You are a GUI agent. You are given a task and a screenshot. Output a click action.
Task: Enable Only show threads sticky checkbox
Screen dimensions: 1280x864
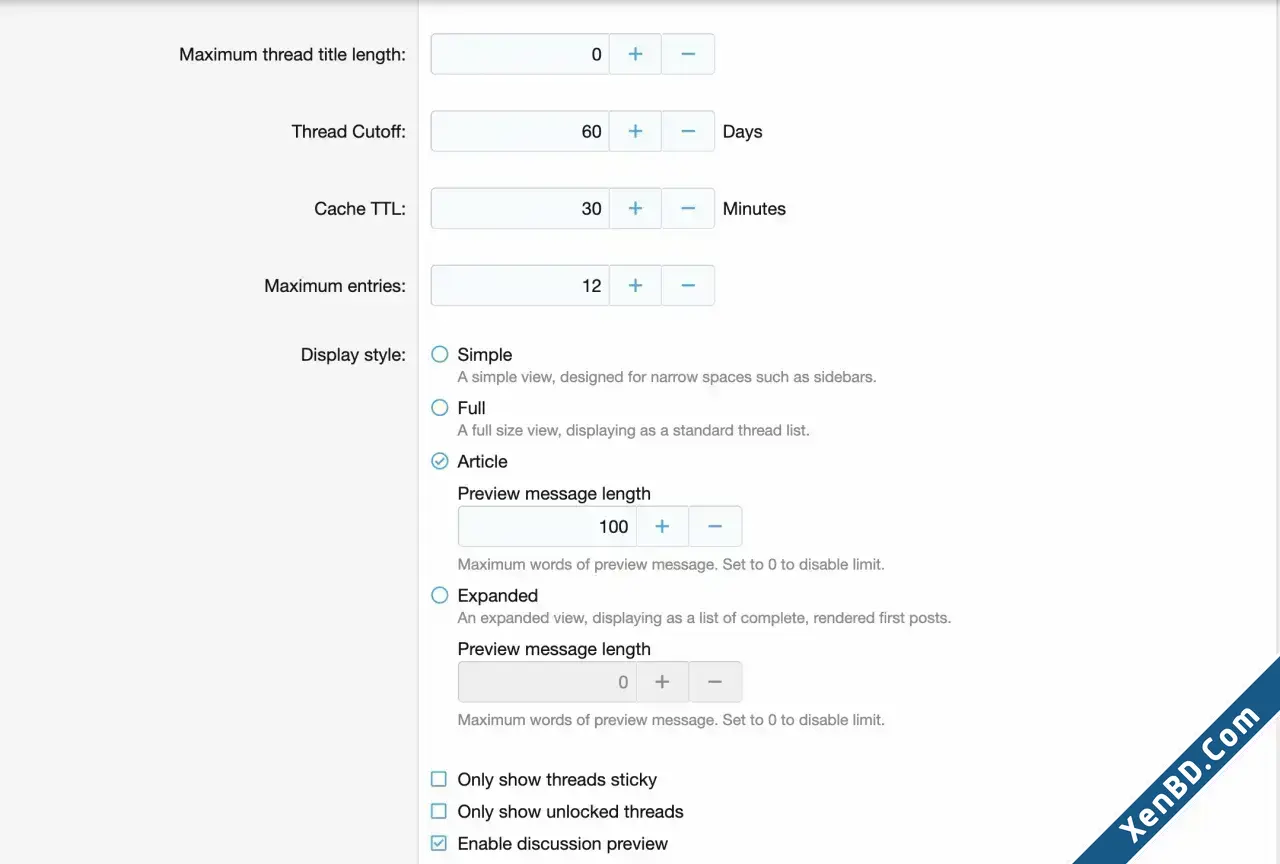[x=439, y=779]
